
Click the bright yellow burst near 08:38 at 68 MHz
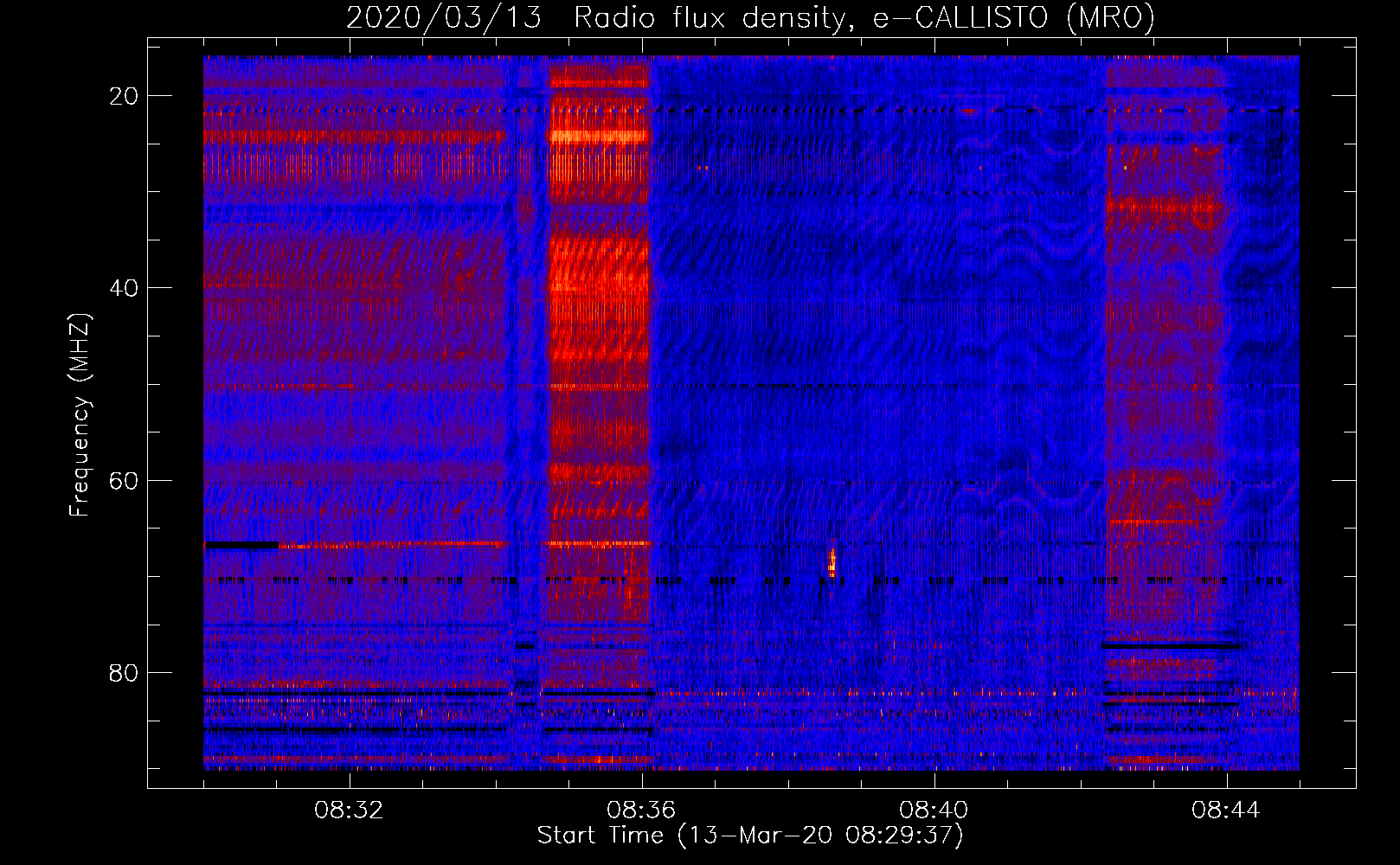coord(832,562)
